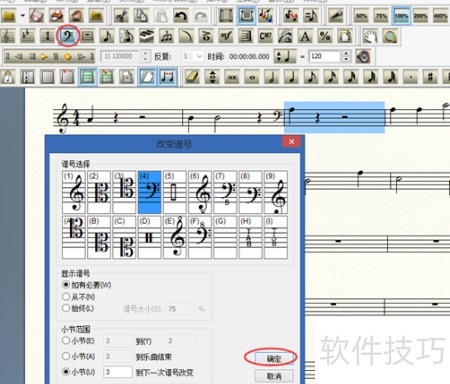Select the whole note duration
450x384 pixels.
252,77
